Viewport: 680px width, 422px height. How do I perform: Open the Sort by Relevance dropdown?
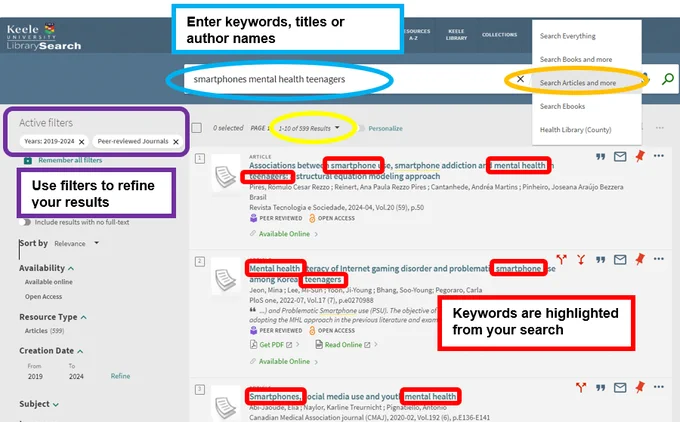(x=76, y=243)
